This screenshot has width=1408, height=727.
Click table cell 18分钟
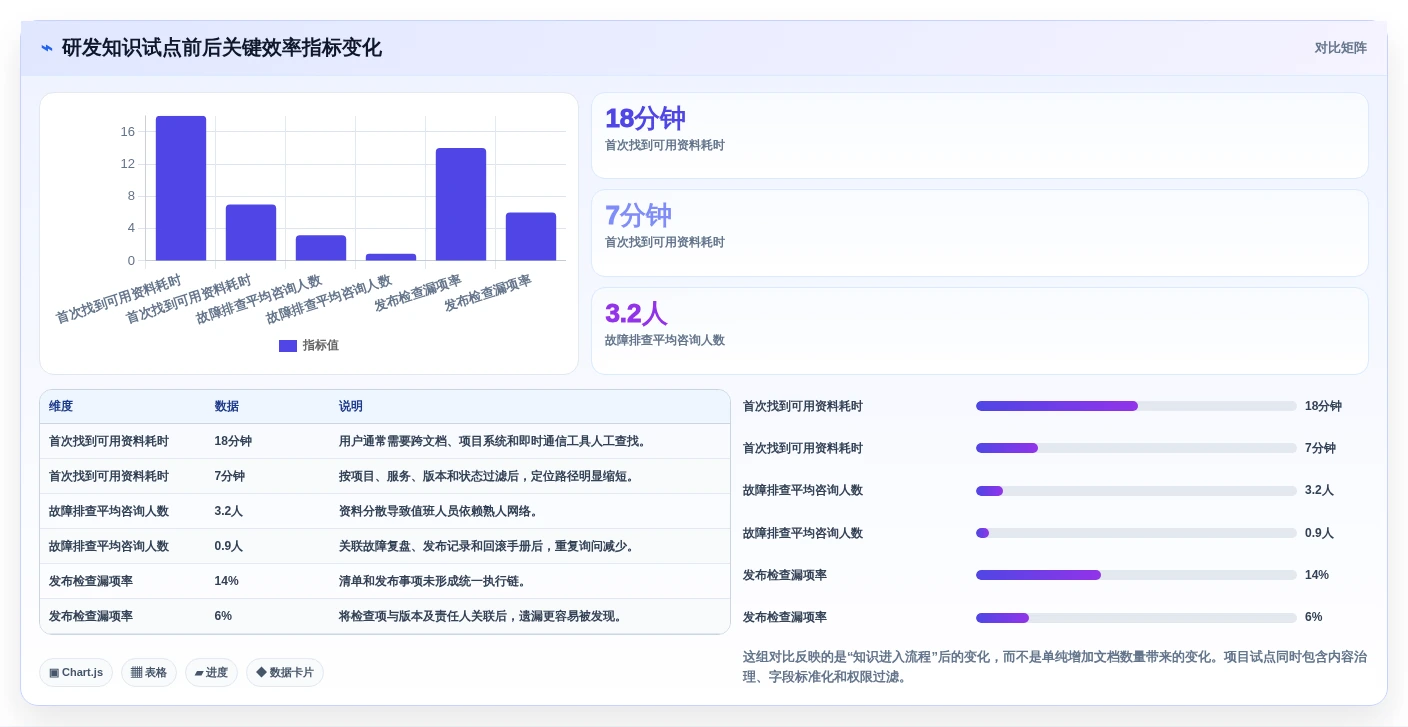point(233,441)
